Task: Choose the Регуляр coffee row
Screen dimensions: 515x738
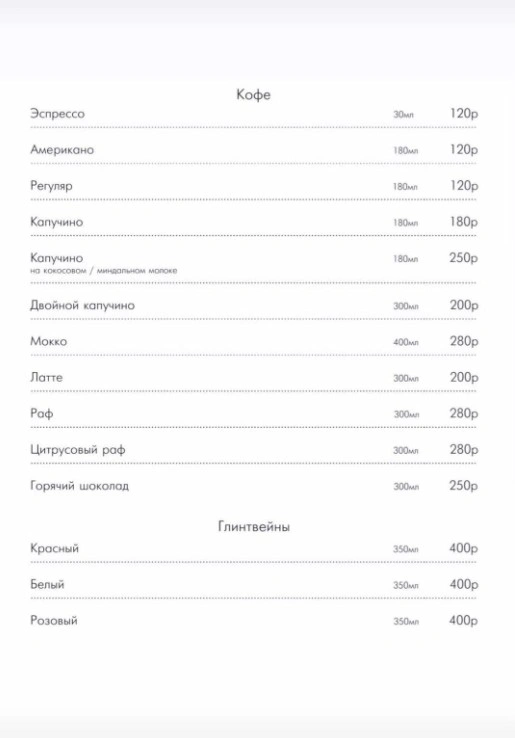Action: tap(254, 186)
